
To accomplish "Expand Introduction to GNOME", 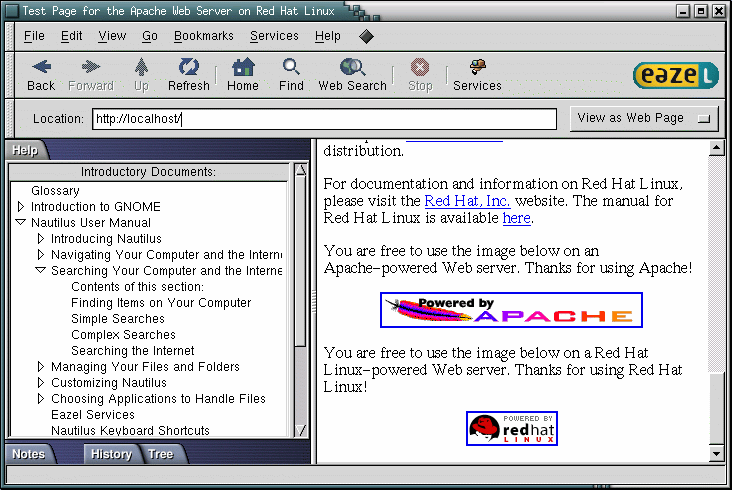I will pyautogui.click(x=21, y=206).
